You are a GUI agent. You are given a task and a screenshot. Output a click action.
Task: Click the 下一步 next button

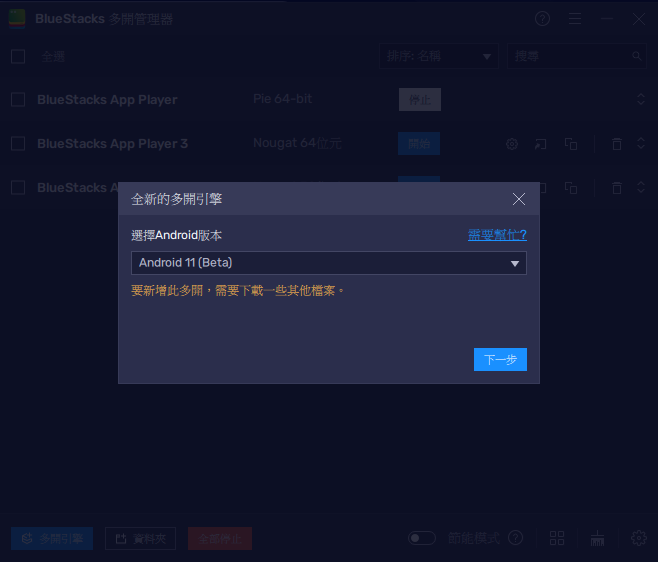[x=500, y=359]
